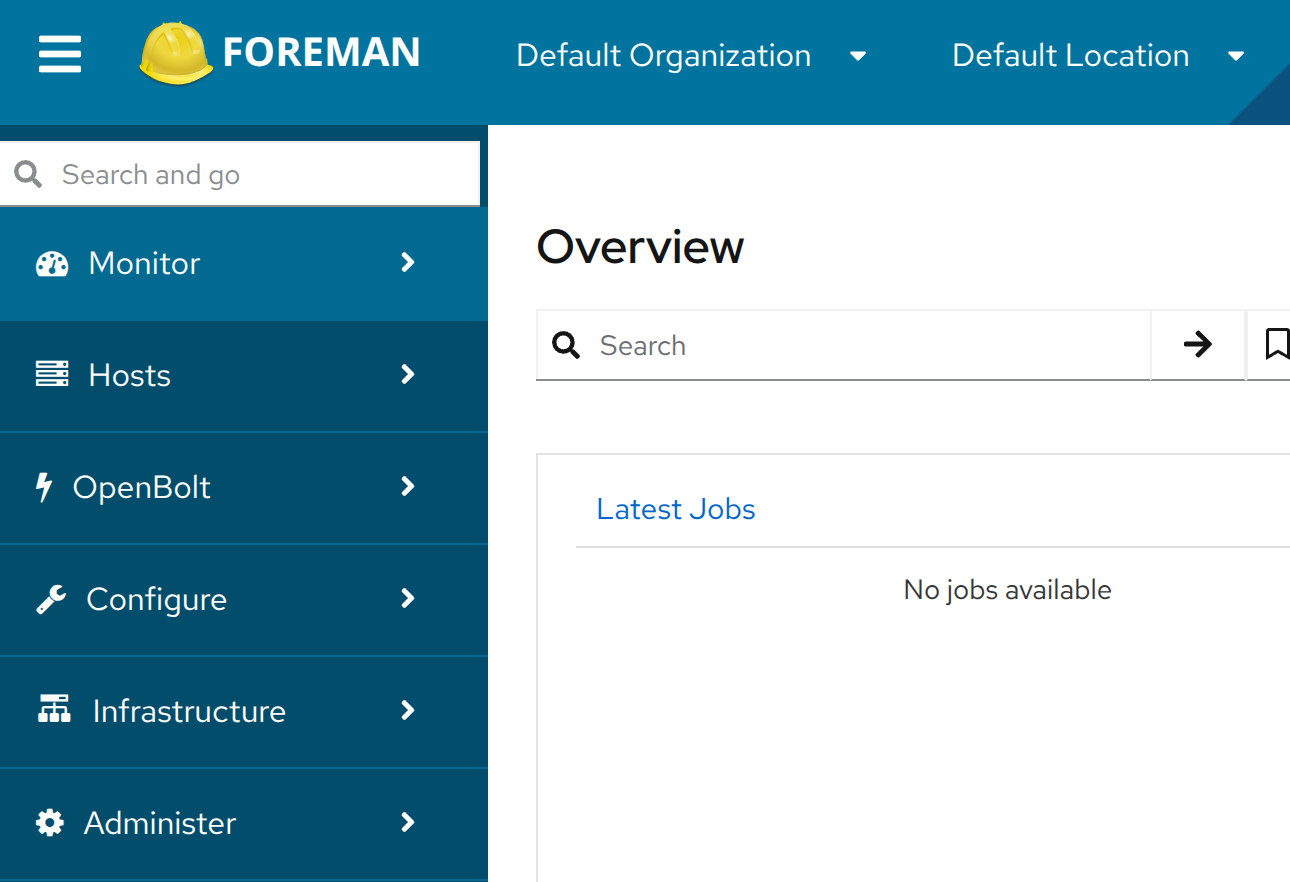Click the hamburger navigation icon
Image resolution: width=1290 pixels, height=882 pixels.
pos(59,54)
